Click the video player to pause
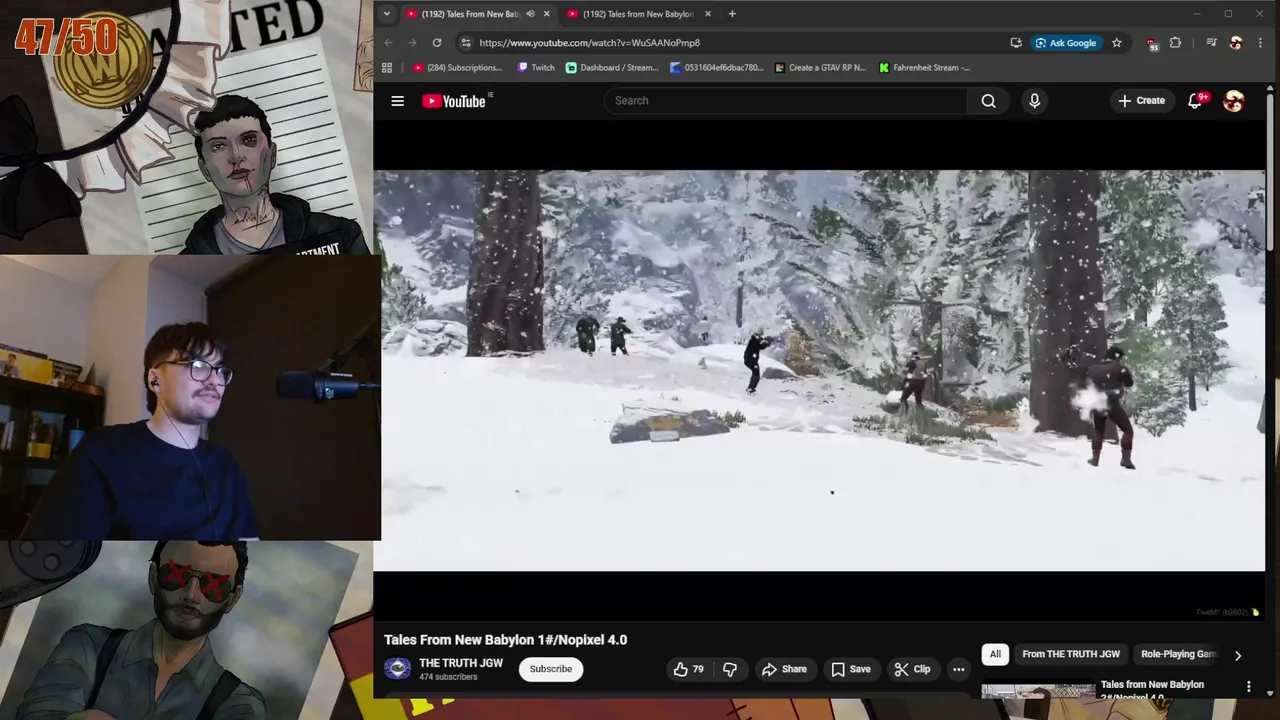The image size is (1280, 720). coord(819,370)
